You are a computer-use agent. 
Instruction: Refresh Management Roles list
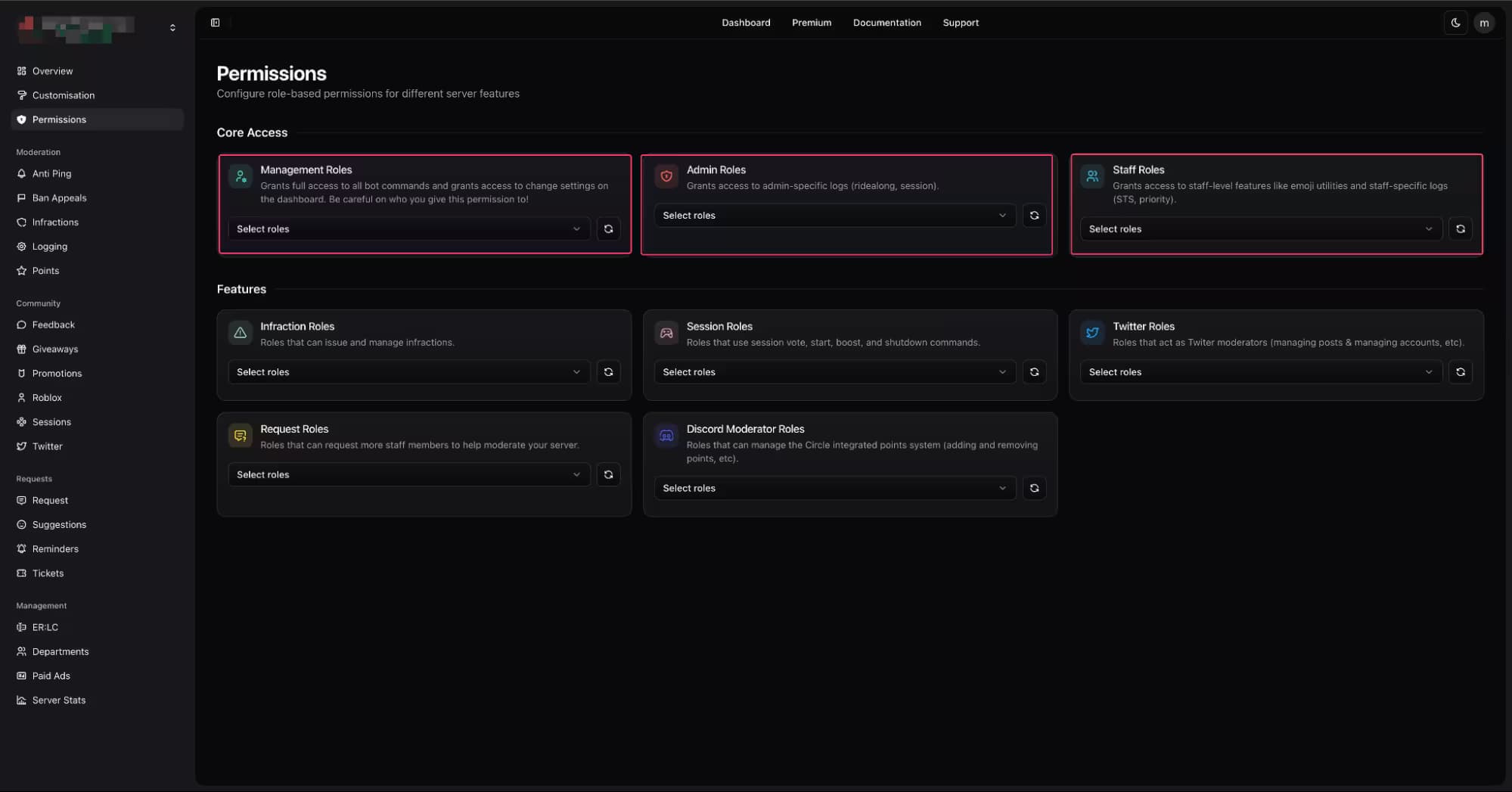click(x=608, y=229)
